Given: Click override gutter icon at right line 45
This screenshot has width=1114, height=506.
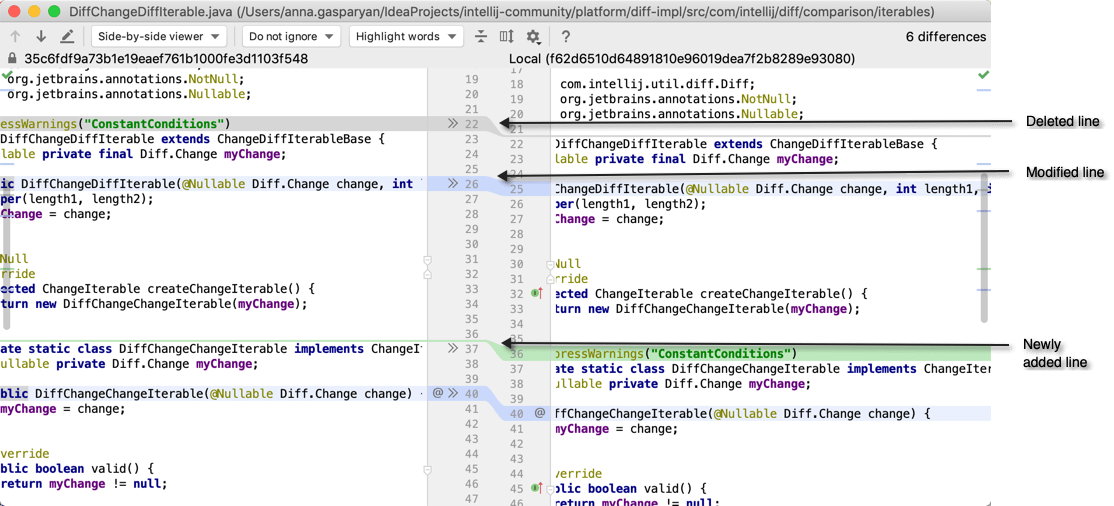Looking at the screenshot, I should [537, 488].
